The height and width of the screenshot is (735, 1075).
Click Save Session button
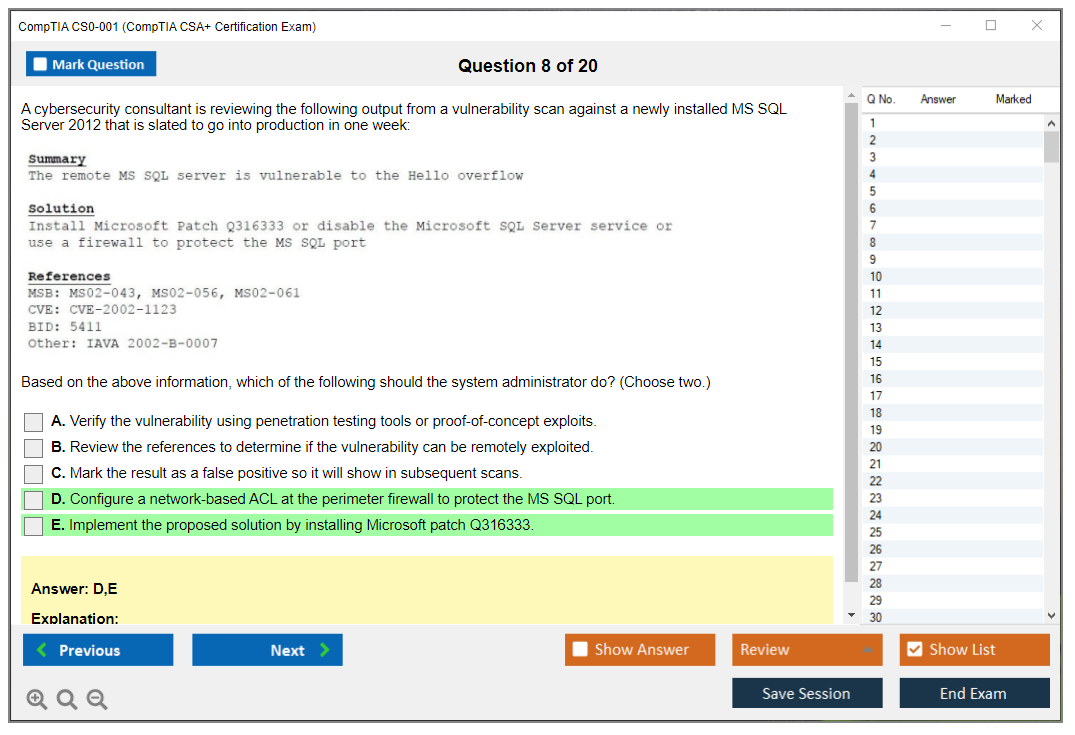807,693
